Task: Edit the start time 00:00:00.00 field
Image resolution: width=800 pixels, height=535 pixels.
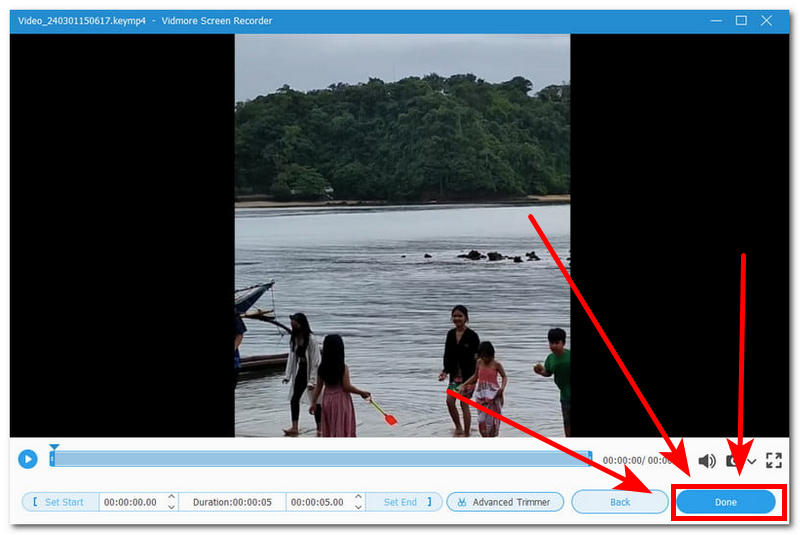Action: click(130, 502)
